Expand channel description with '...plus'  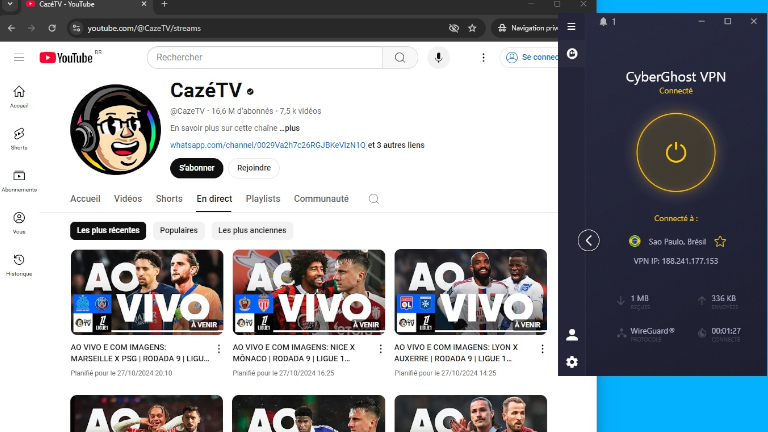[x=289, y=128]
